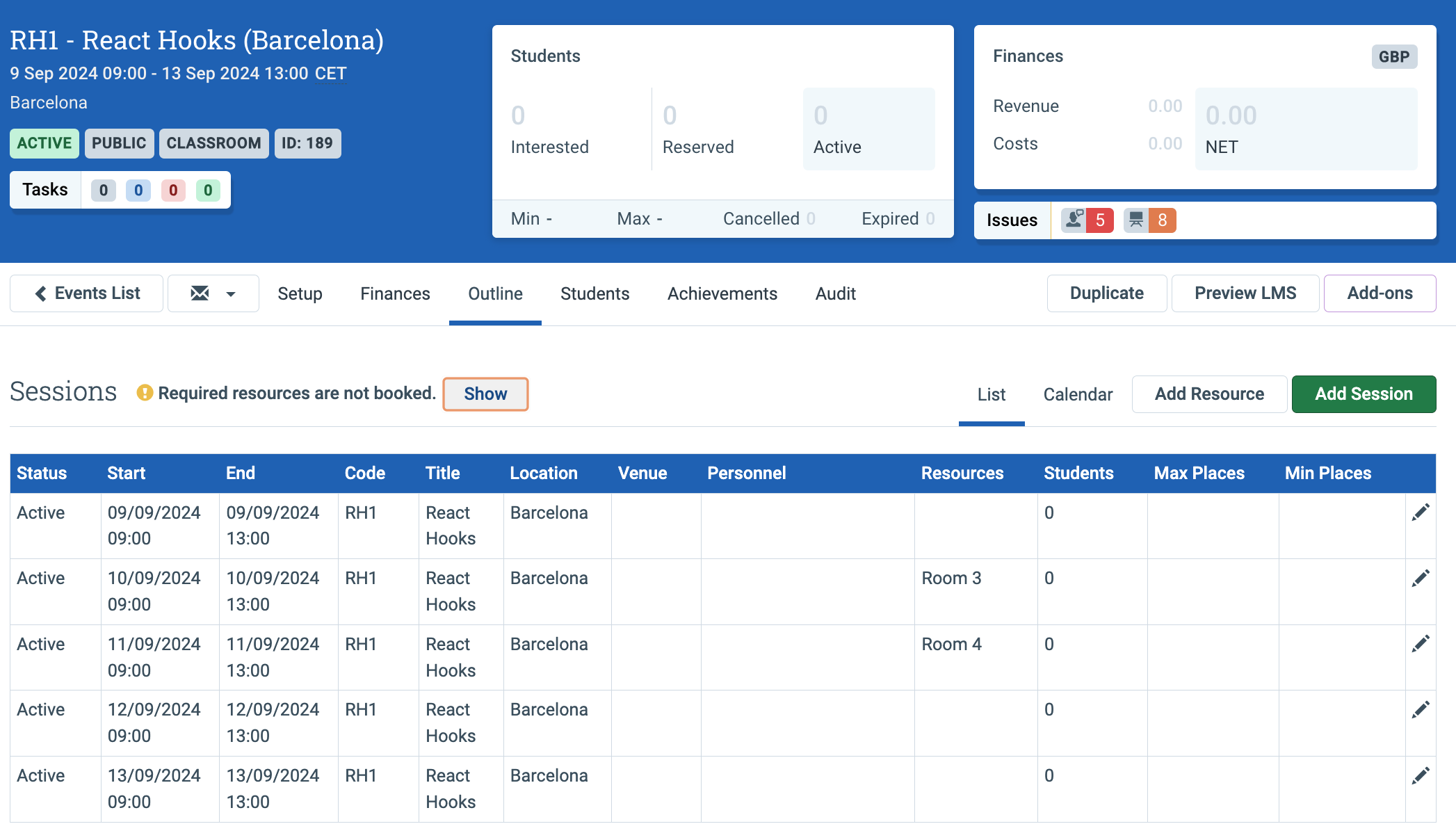Click the Add Resource button

pos(1210,394)
